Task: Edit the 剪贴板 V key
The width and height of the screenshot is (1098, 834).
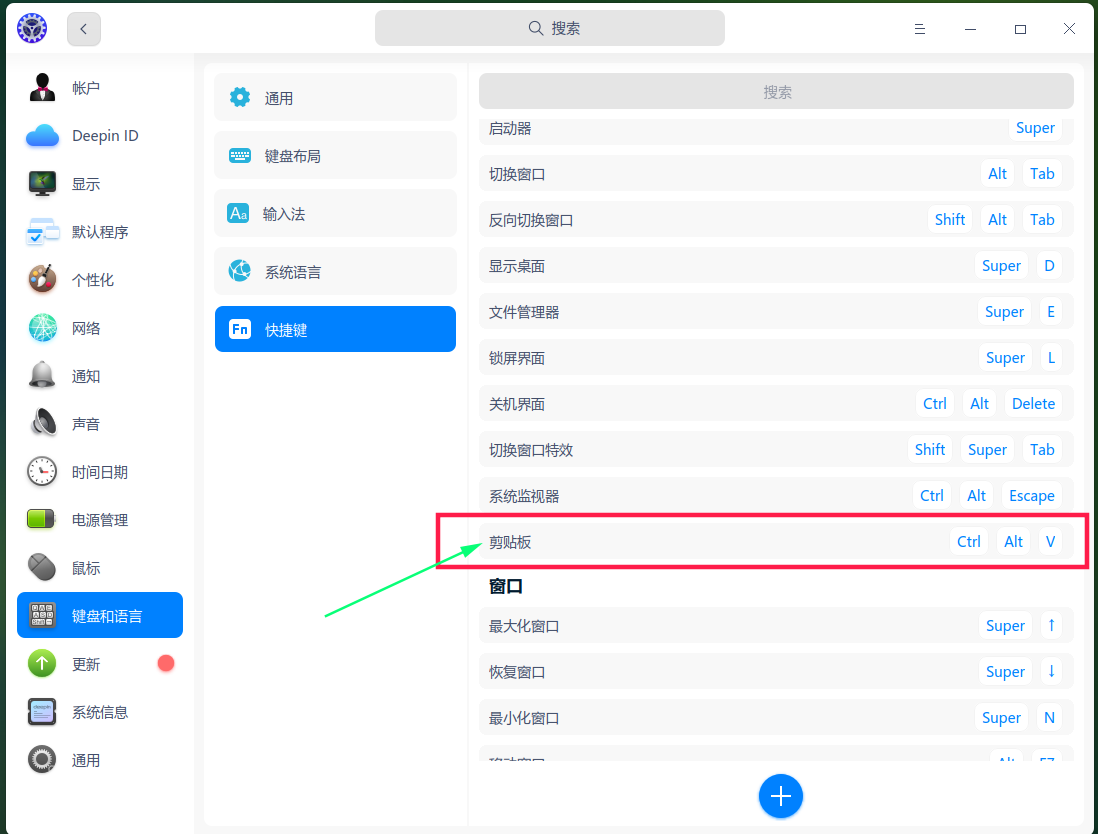Action: coord(1050,542)
